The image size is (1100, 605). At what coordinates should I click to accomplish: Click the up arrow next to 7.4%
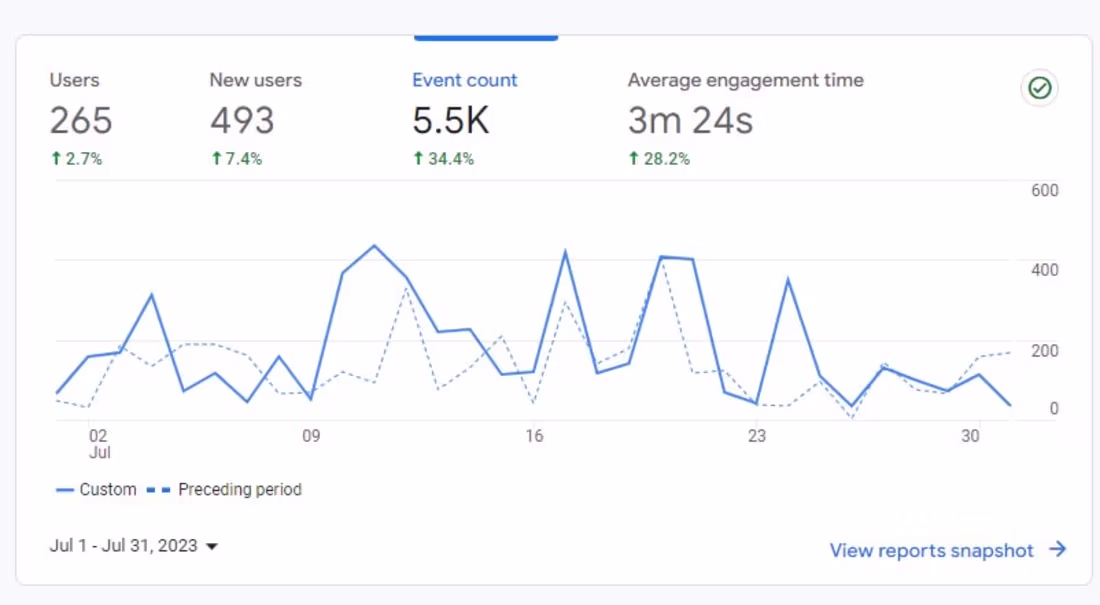click(x=216, y=158)
